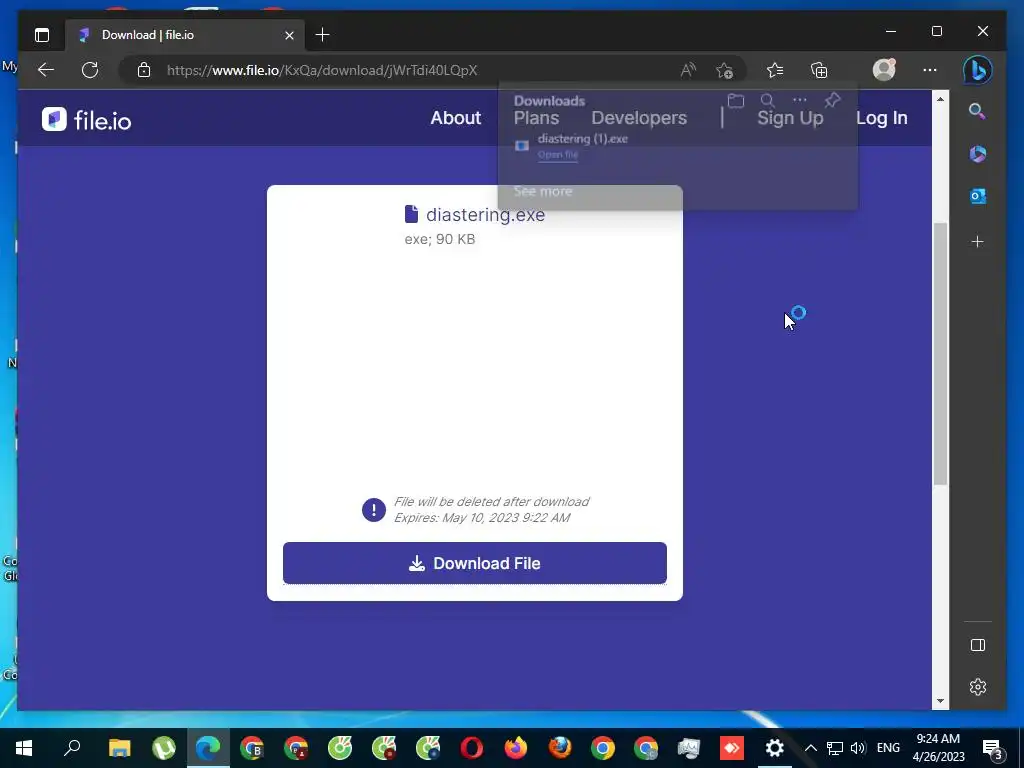
Task: Open the red AnyDesk taskbar icon
Action: click(731, 748)
